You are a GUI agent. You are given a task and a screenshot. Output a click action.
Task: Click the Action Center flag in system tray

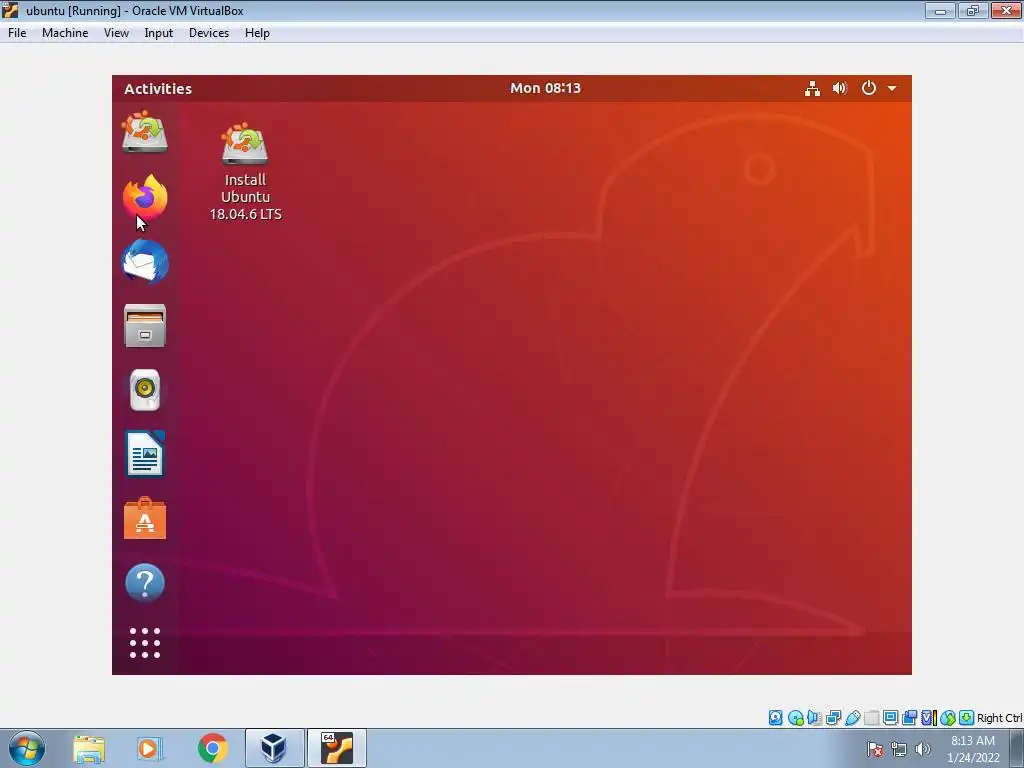pyautogui.click(x=875, y=749)
